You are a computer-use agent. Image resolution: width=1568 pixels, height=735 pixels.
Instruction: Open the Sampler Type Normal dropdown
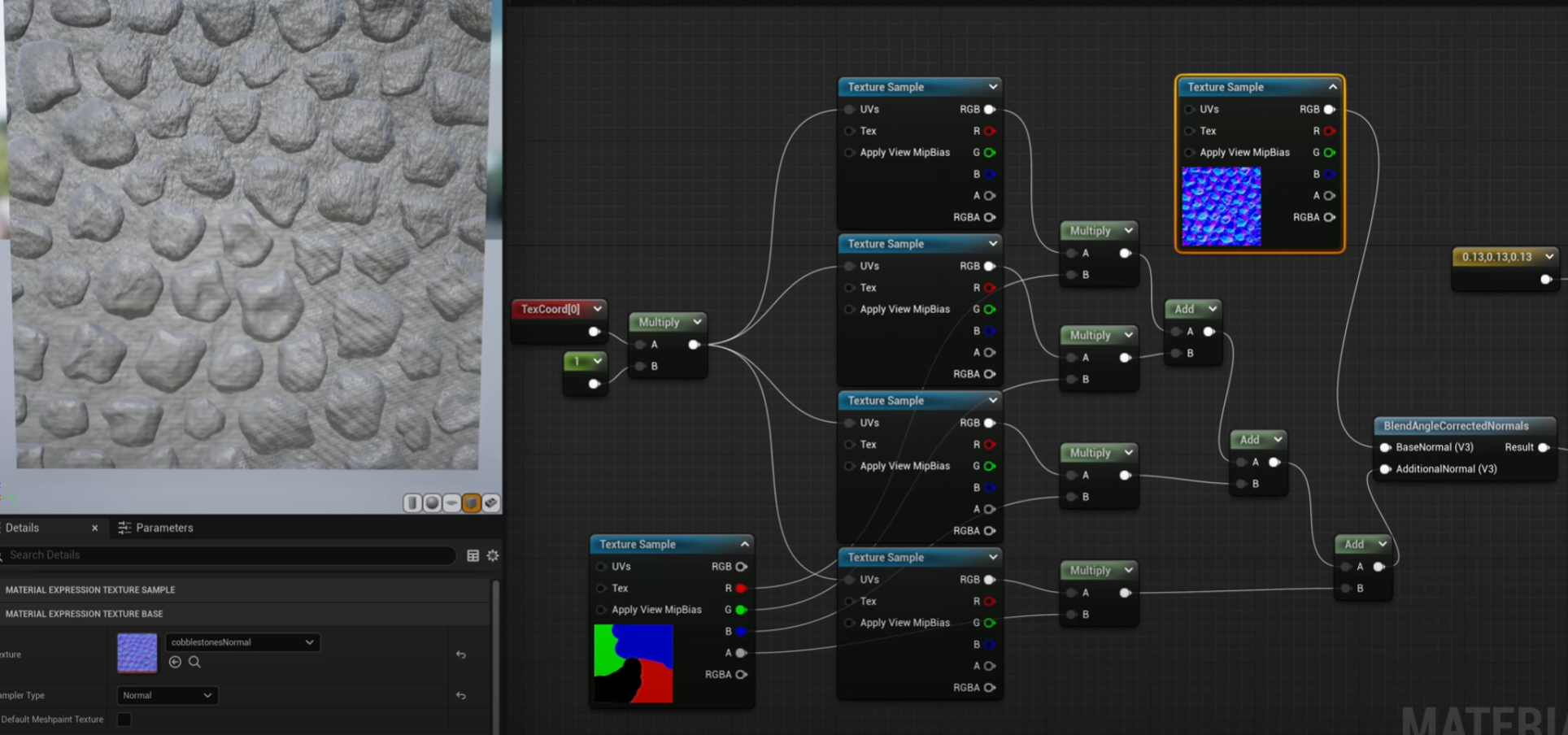[167, 695]
